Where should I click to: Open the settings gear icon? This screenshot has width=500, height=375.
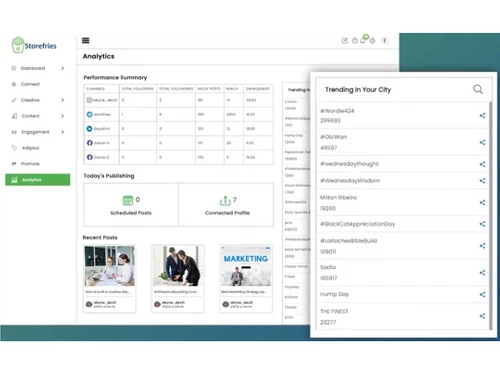(x=372, y=41)
